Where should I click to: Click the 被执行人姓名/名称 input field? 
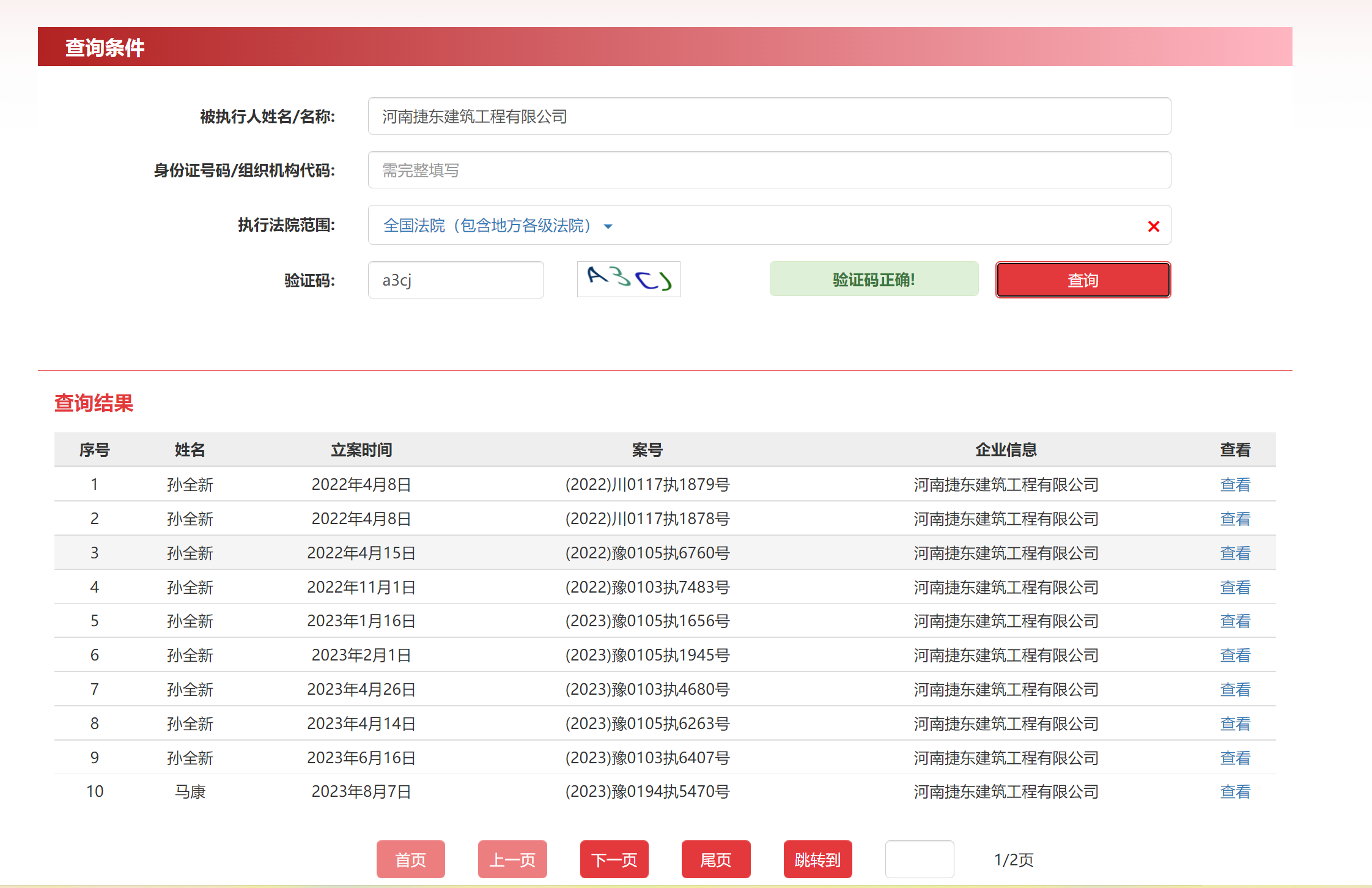769,116
